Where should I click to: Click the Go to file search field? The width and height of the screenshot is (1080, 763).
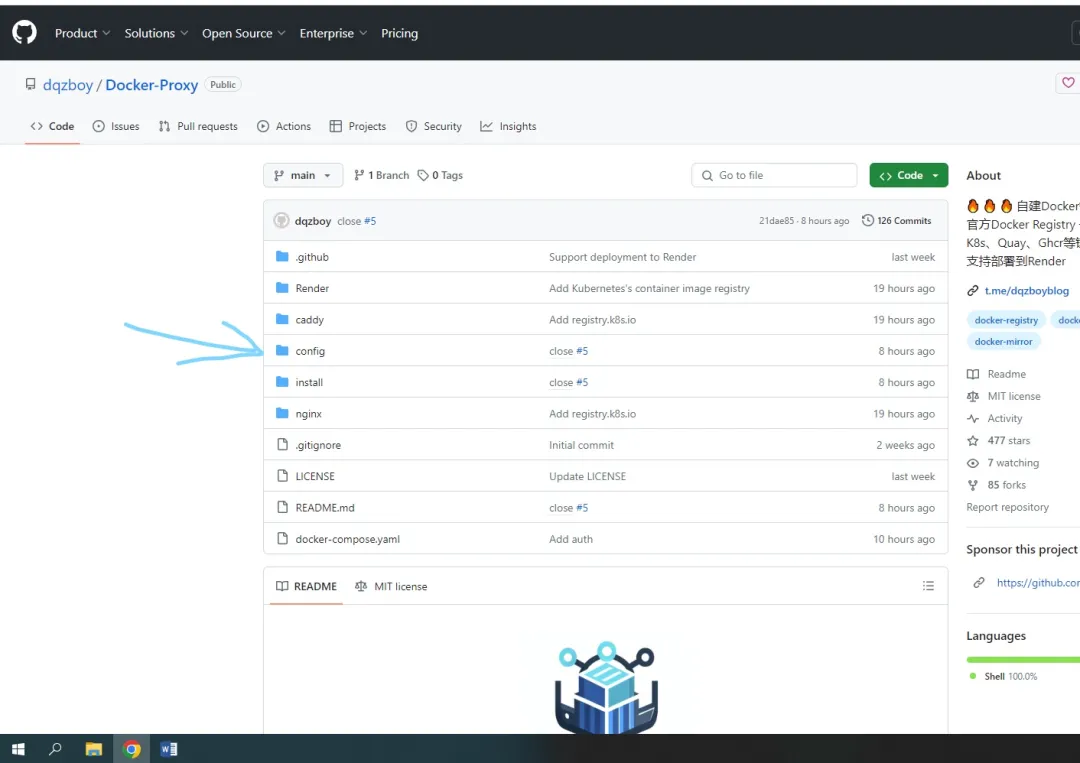click(774, 176)
